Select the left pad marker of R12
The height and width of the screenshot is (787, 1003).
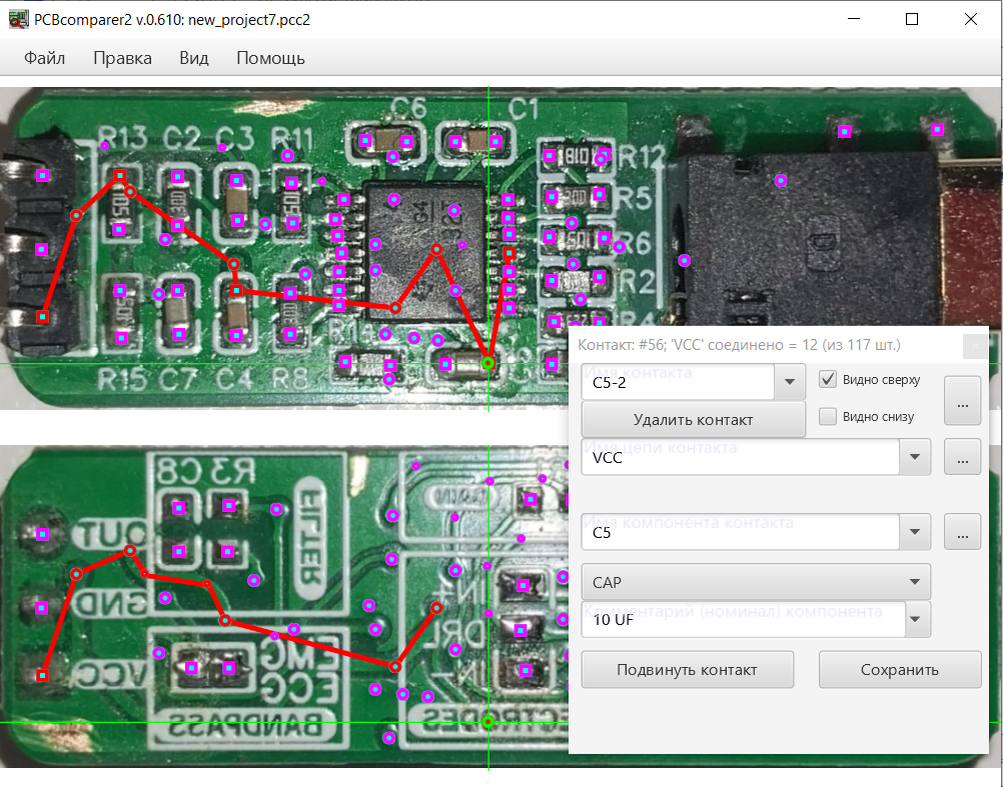549,155
